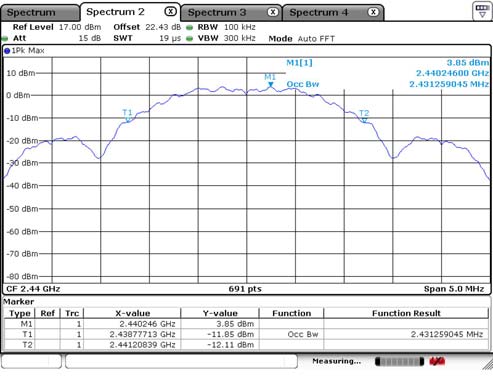The image size is (493, 383).
Task: Click the Ref column header
Action: (x=47, y=313)
